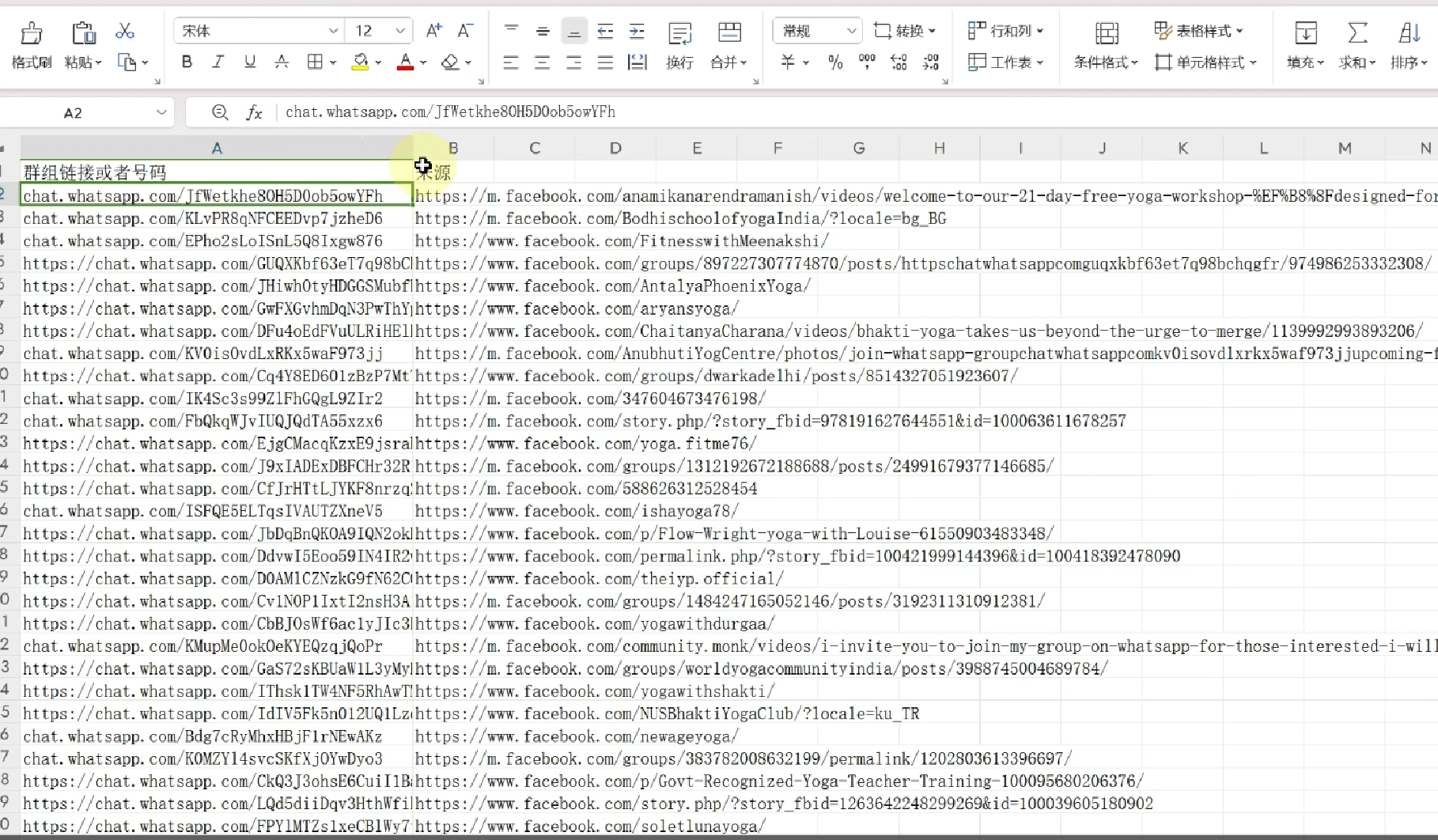
Task: Expand the Name Box dropdown
Action: 161,112
